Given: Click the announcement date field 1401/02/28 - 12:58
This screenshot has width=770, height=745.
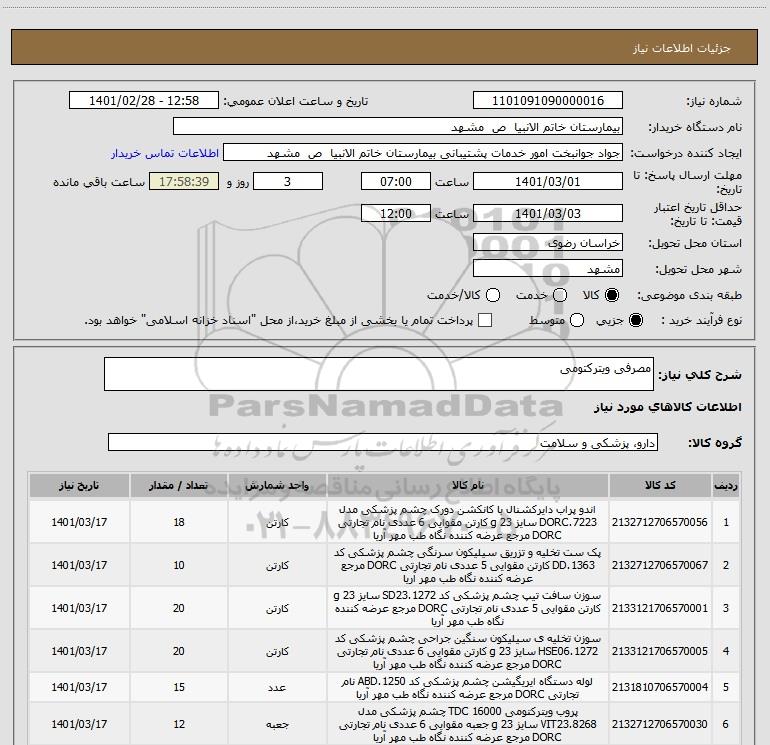Looking at the screenshot, I should click(144, 101).
